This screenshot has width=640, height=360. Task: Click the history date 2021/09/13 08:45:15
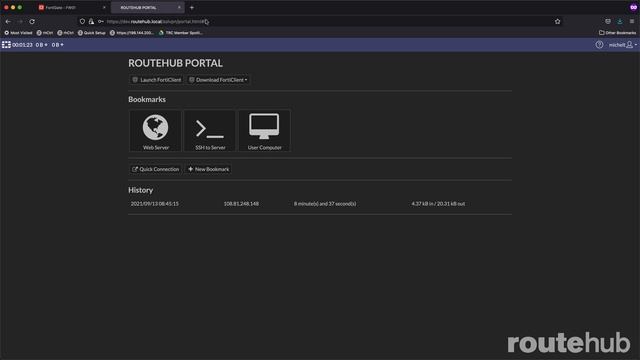pos(155,204)
